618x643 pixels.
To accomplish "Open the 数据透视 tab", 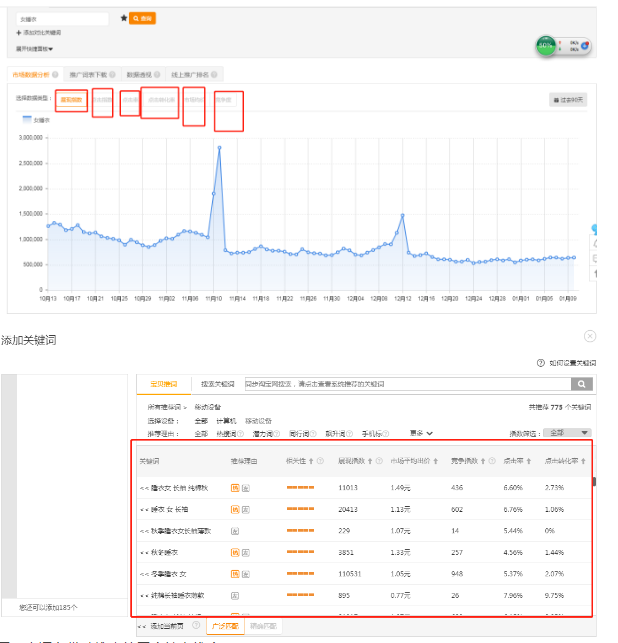I will [x=139, y=75].
